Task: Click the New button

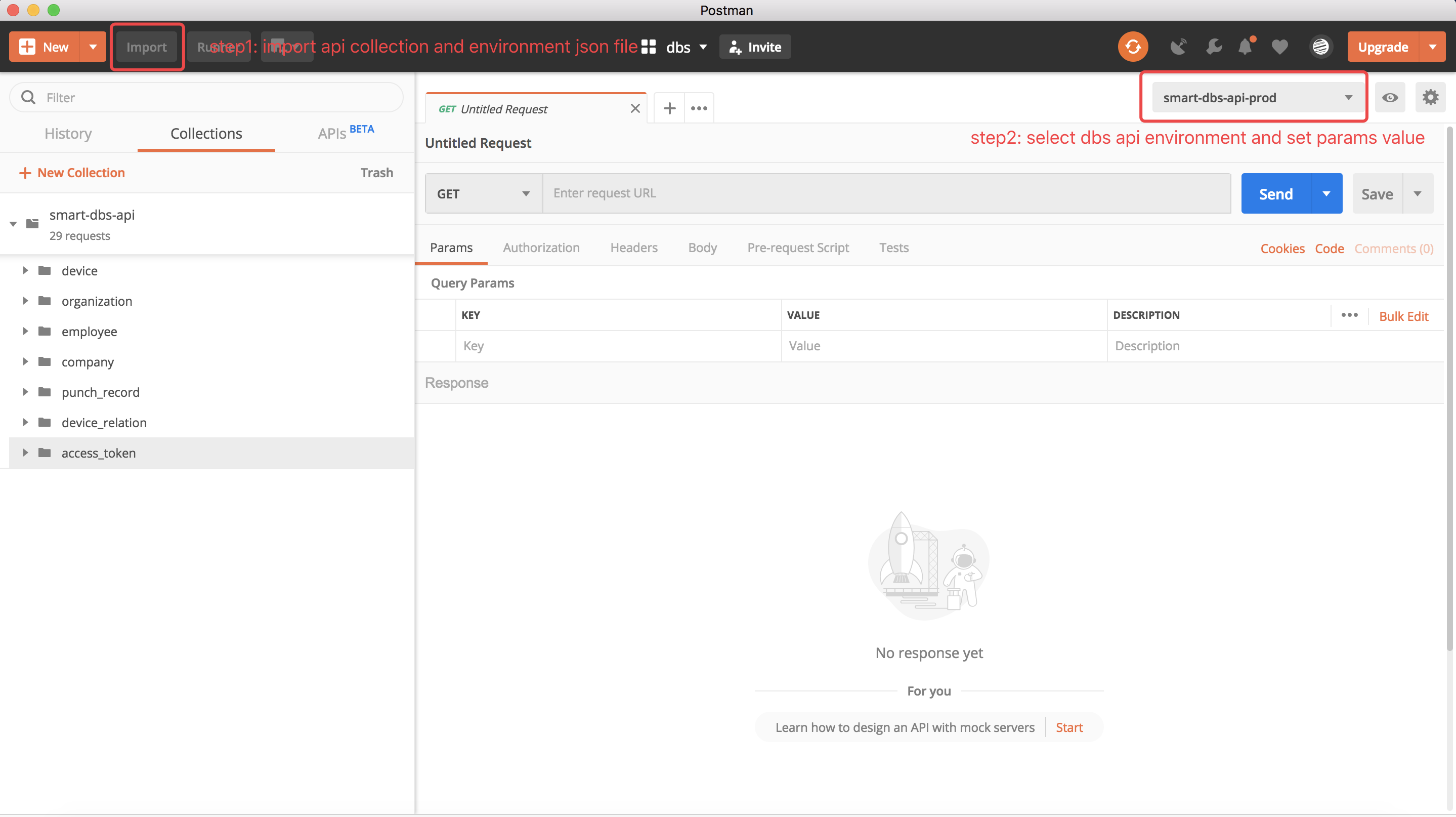Action: coord(45,47)
